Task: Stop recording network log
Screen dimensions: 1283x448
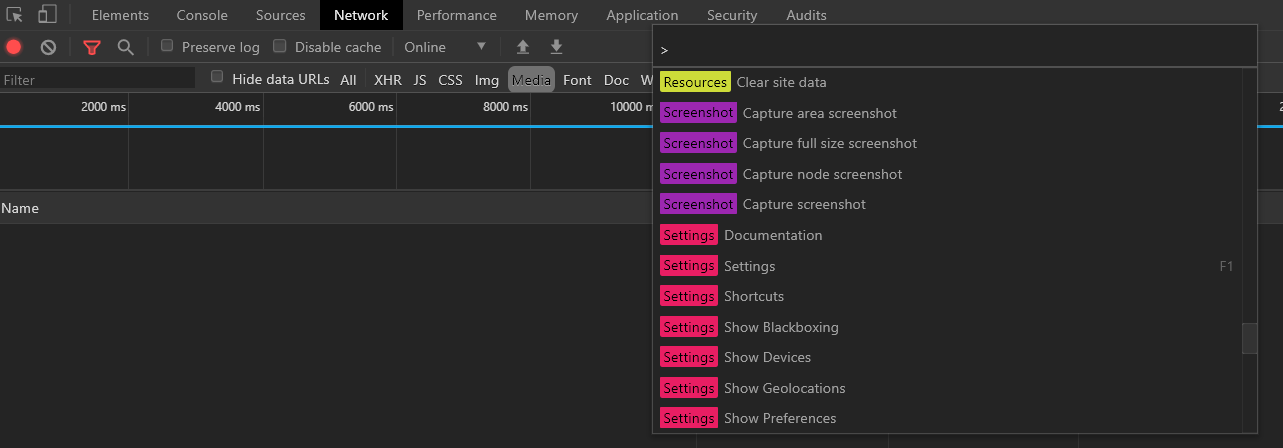Action: coord(14,47)
